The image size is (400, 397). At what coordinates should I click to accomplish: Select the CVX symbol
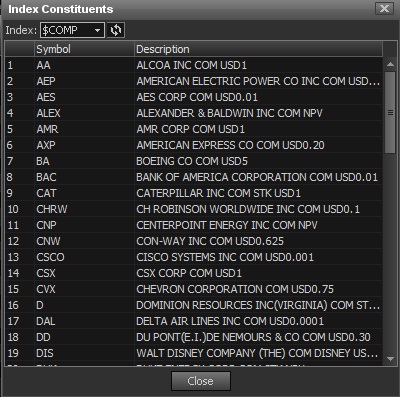point(46,289)
